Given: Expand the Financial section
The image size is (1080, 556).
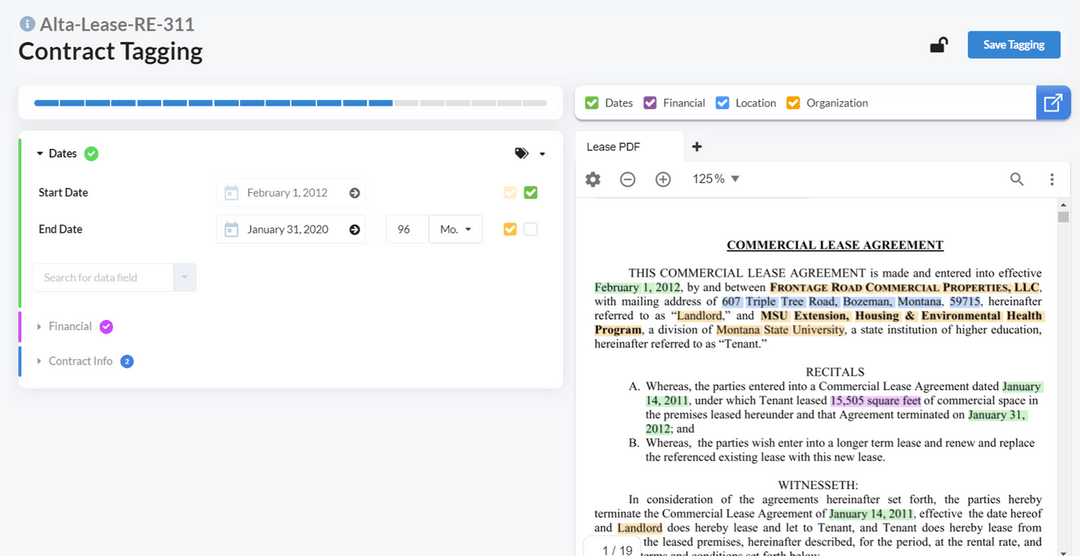Looking at the screenshot, I should (39, 327).
